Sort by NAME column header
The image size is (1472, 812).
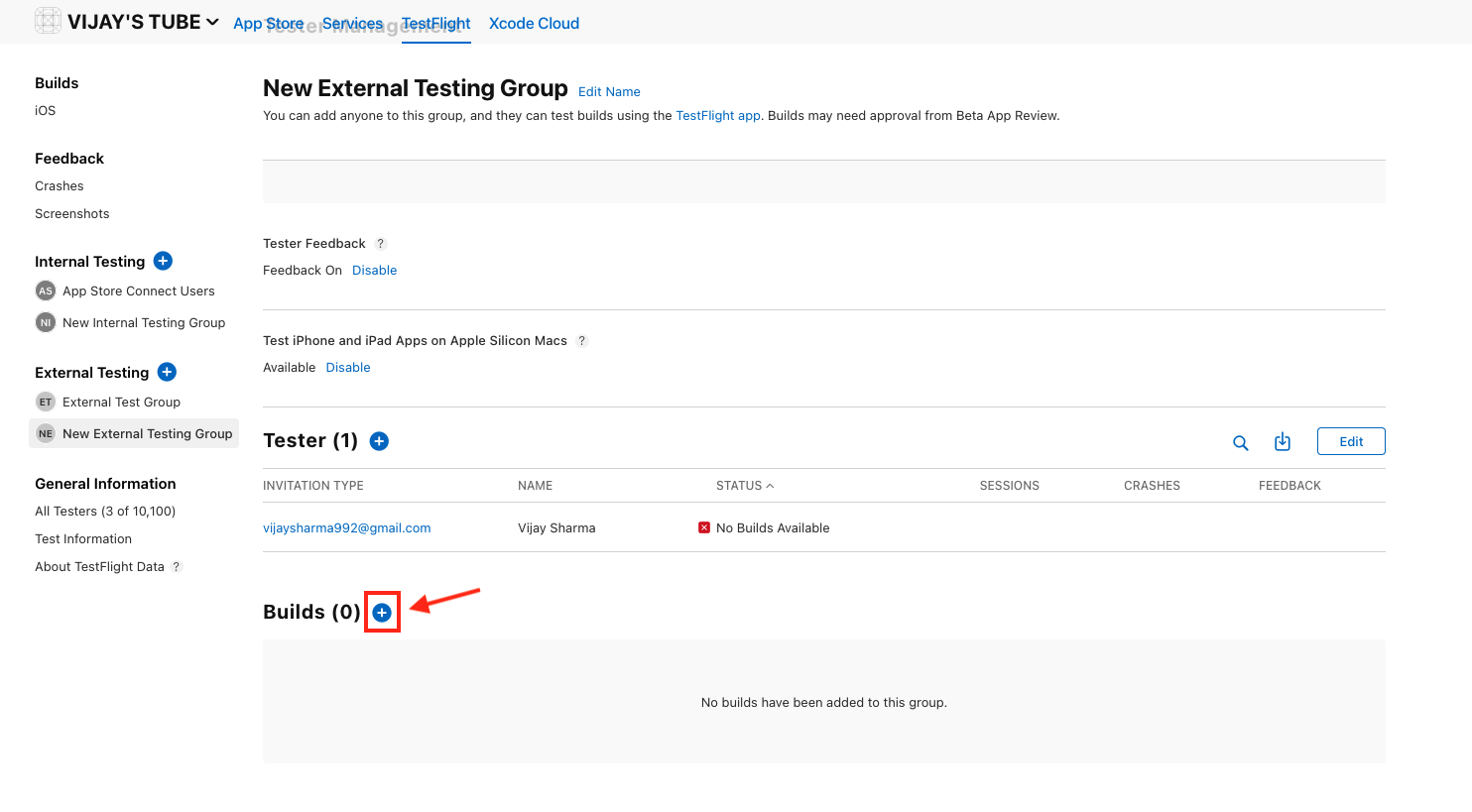click(x=535, y=485)
